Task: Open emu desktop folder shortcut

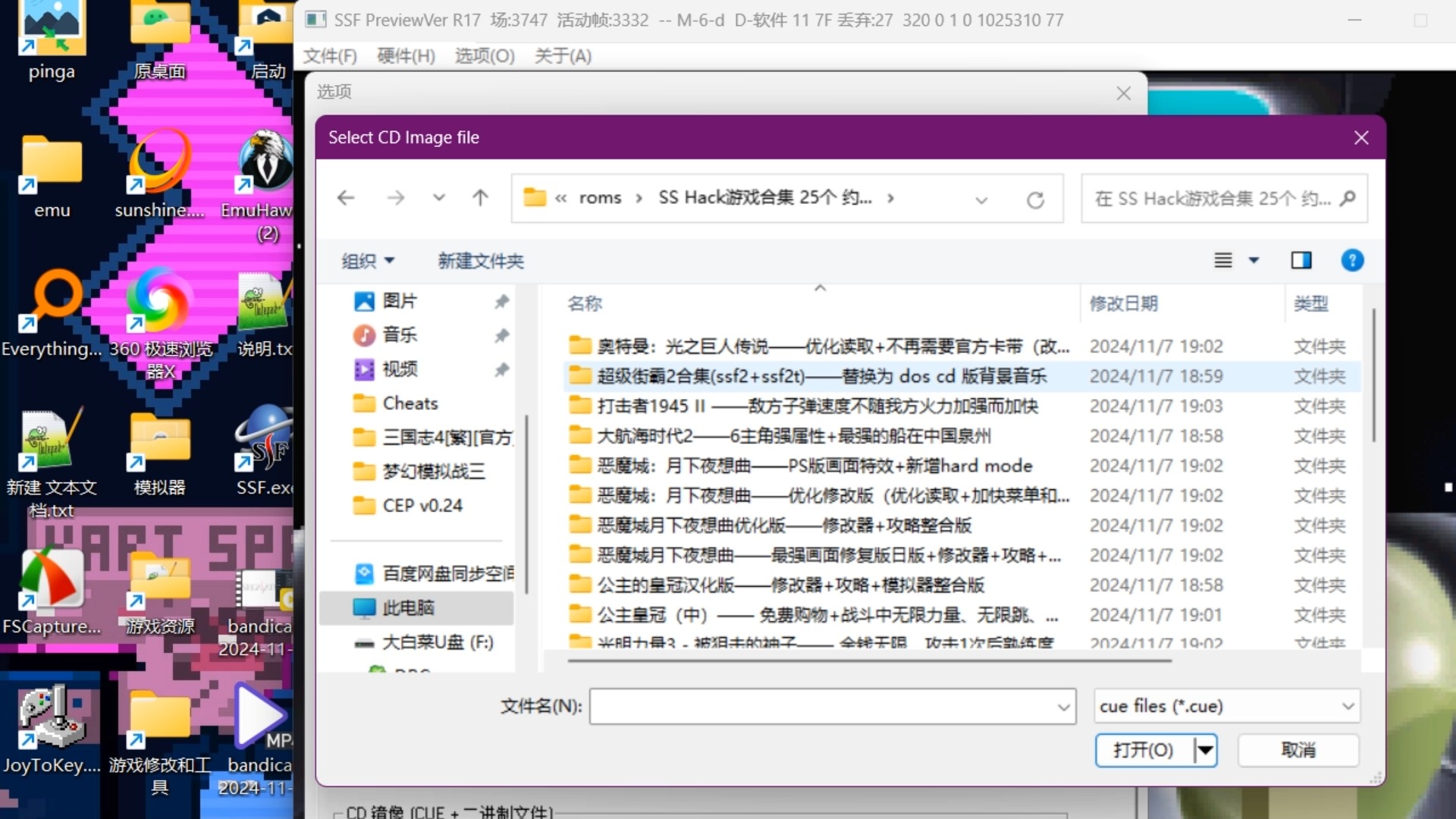Action: click(x=52, y=176)
